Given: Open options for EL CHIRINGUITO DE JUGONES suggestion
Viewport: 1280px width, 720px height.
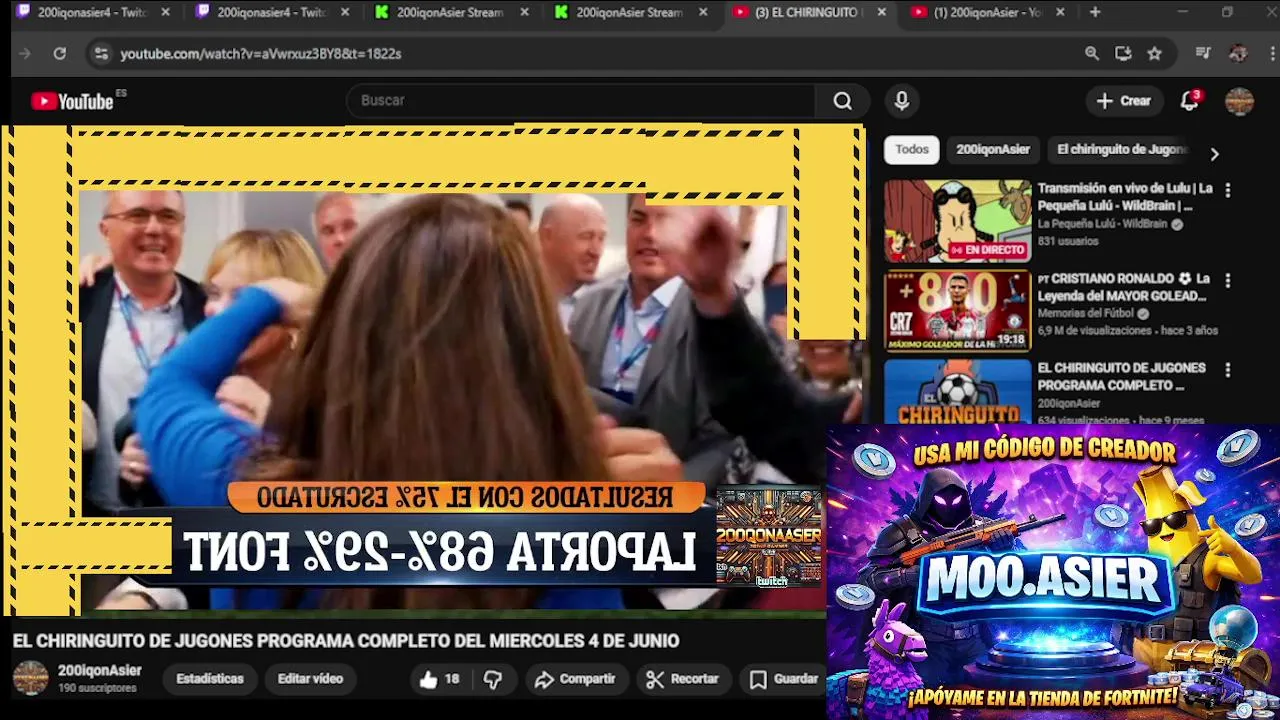Looking at the screenshot, I should (1228, 370).
